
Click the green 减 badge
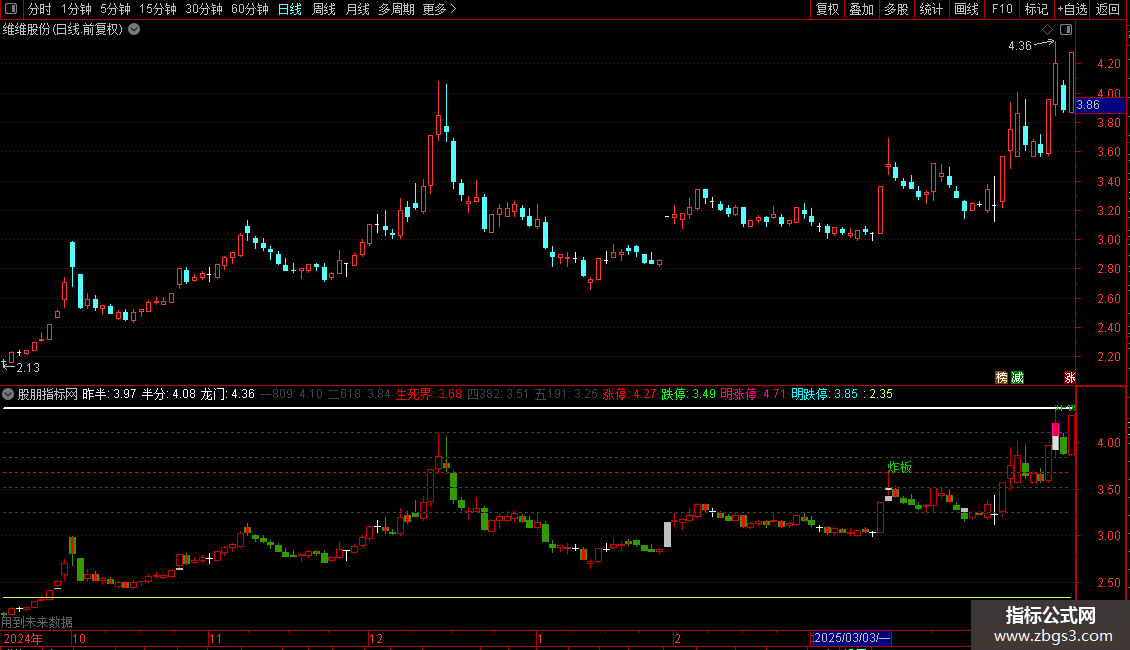click(x=1017, y=378)
